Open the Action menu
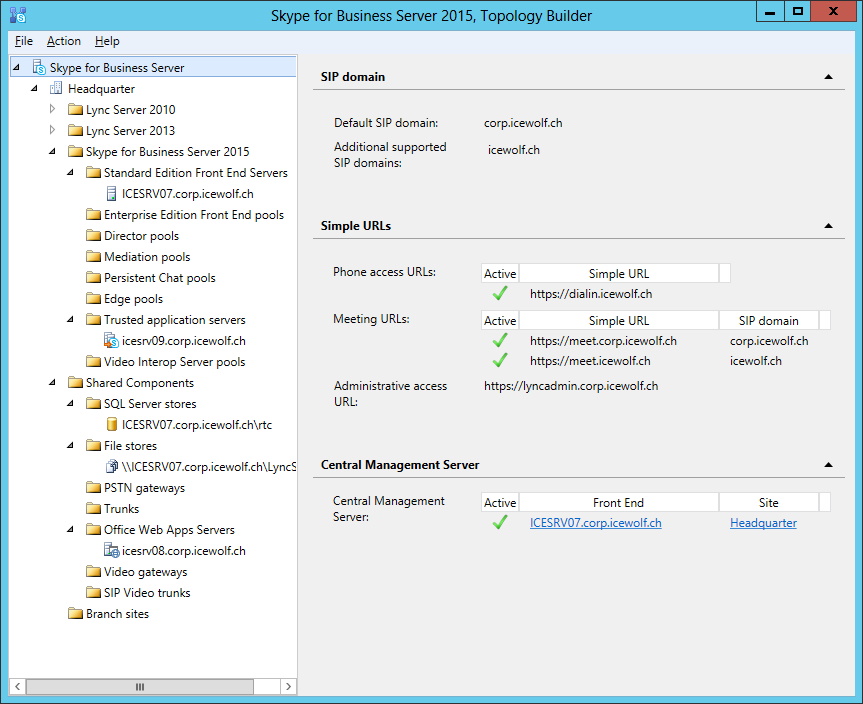This screenshot has width=863, height=704. click(64, 41)
